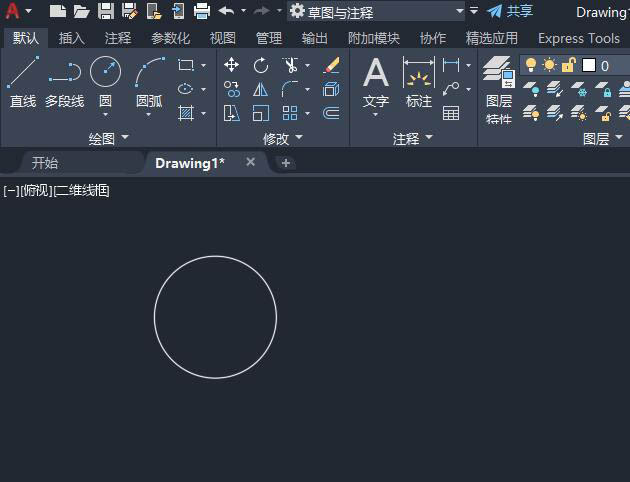The height and width of the screenshot is (482, 630).
Task: Open the Arc tool dropdown arrow
Action: [x=149, y=115]
